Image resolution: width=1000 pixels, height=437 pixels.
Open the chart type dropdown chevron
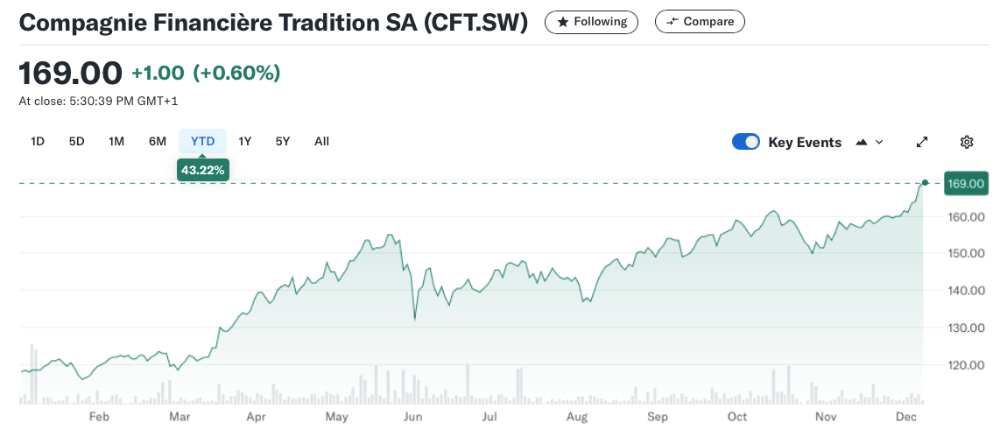point(880,142)
